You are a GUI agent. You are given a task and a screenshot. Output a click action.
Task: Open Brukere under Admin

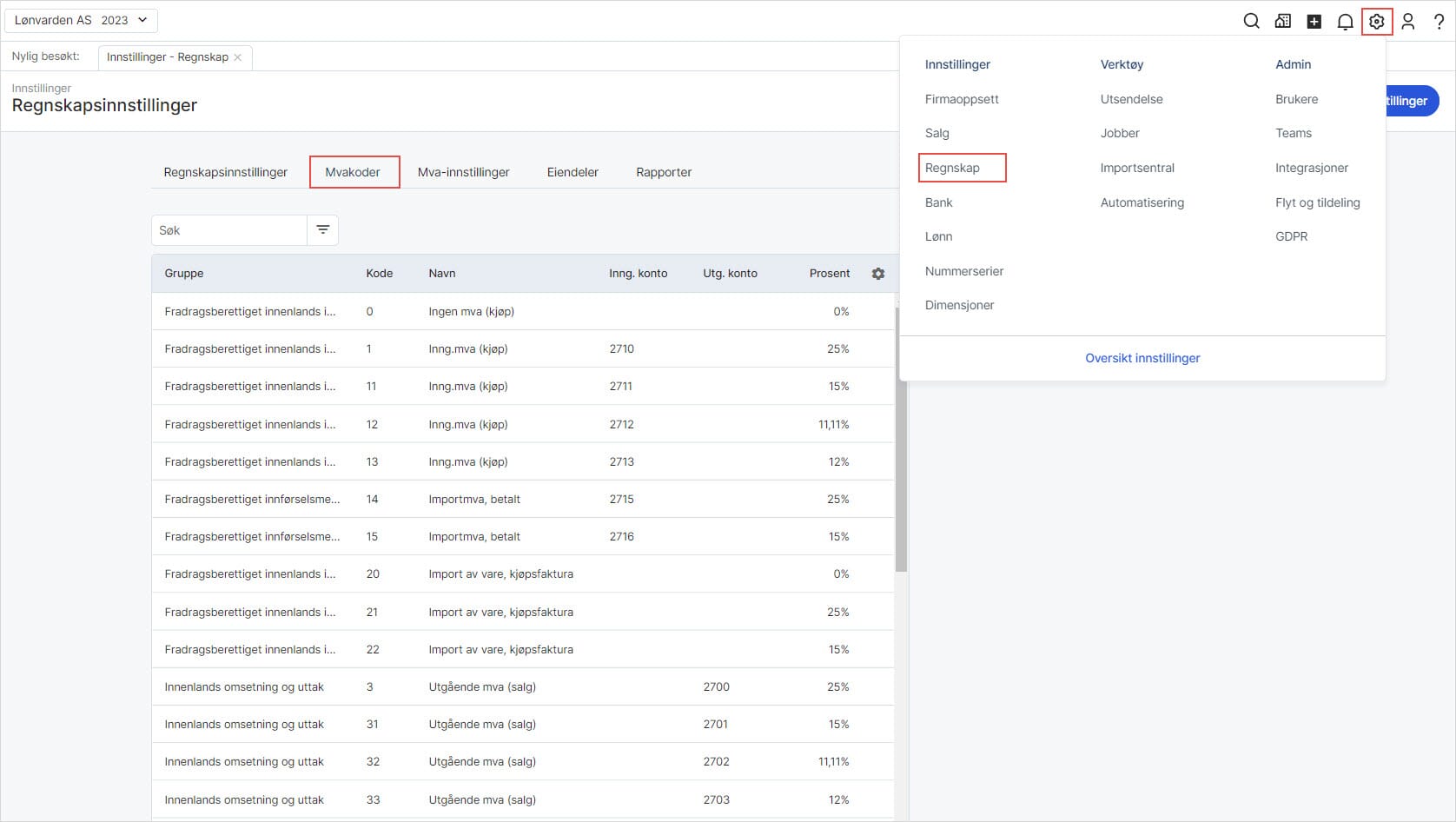coord(1296,99)
